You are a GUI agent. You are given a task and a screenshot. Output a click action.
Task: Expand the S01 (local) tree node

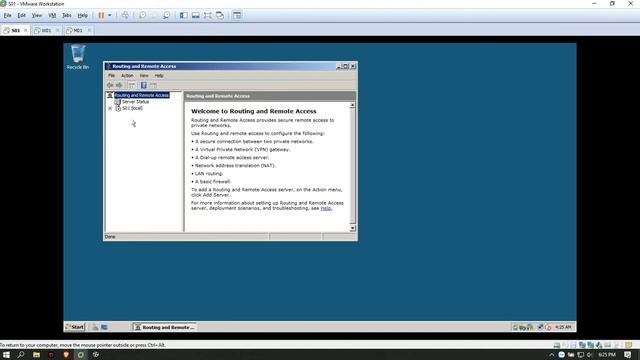point(110,108)
